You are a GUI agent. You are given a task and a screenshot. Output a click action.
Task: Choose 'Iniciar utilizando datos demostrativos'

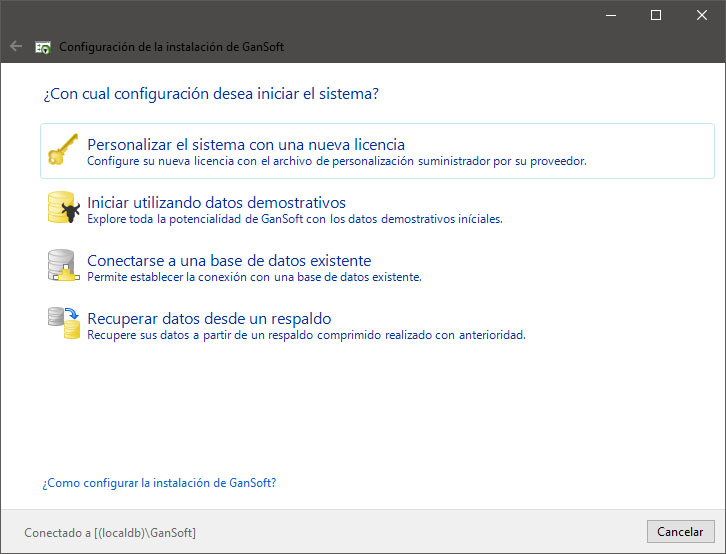216,203
